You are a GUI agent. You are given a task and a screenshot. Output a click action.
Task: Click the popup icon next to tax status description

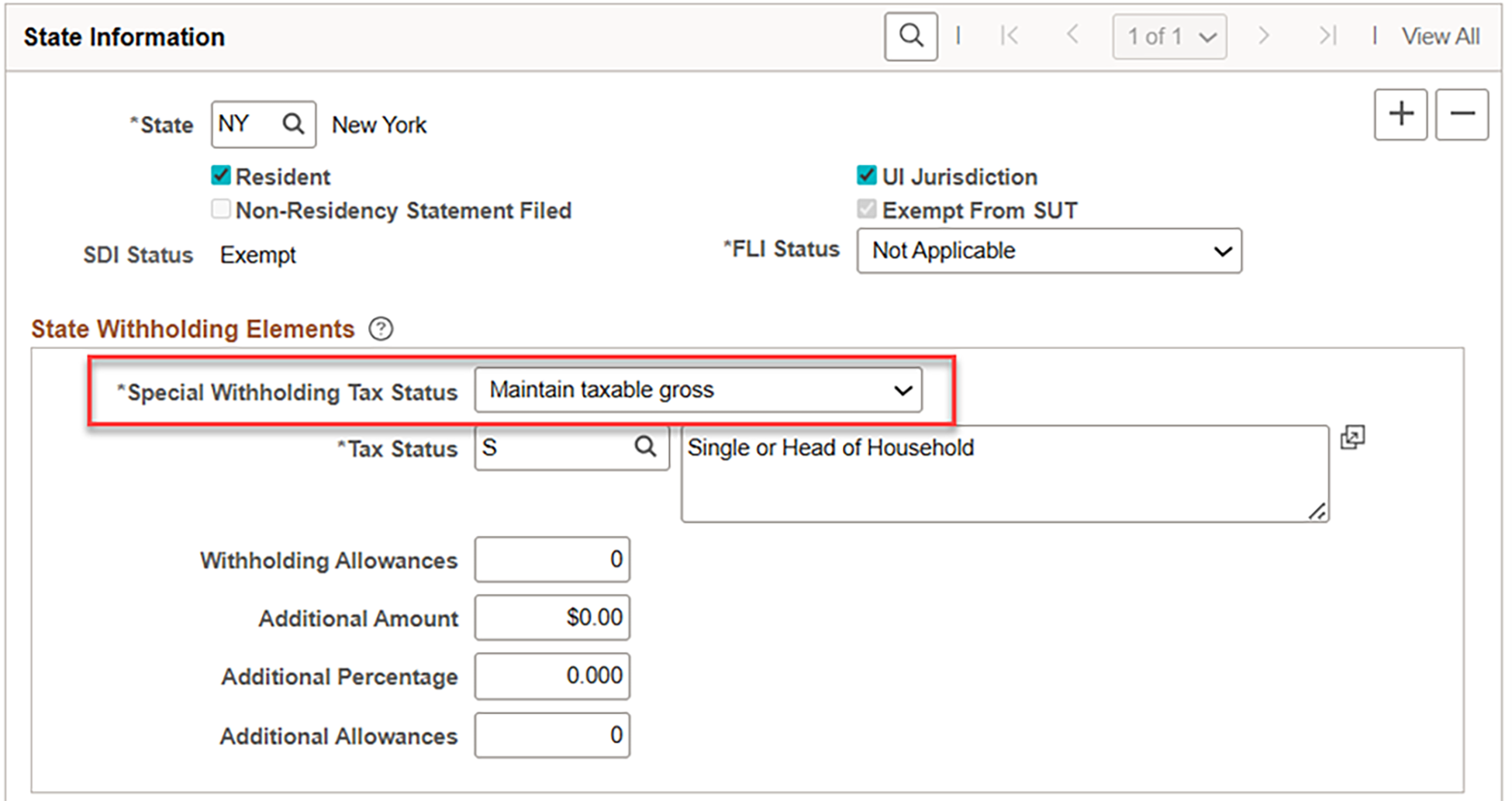pyautogui.click(x=1352, y=438)
